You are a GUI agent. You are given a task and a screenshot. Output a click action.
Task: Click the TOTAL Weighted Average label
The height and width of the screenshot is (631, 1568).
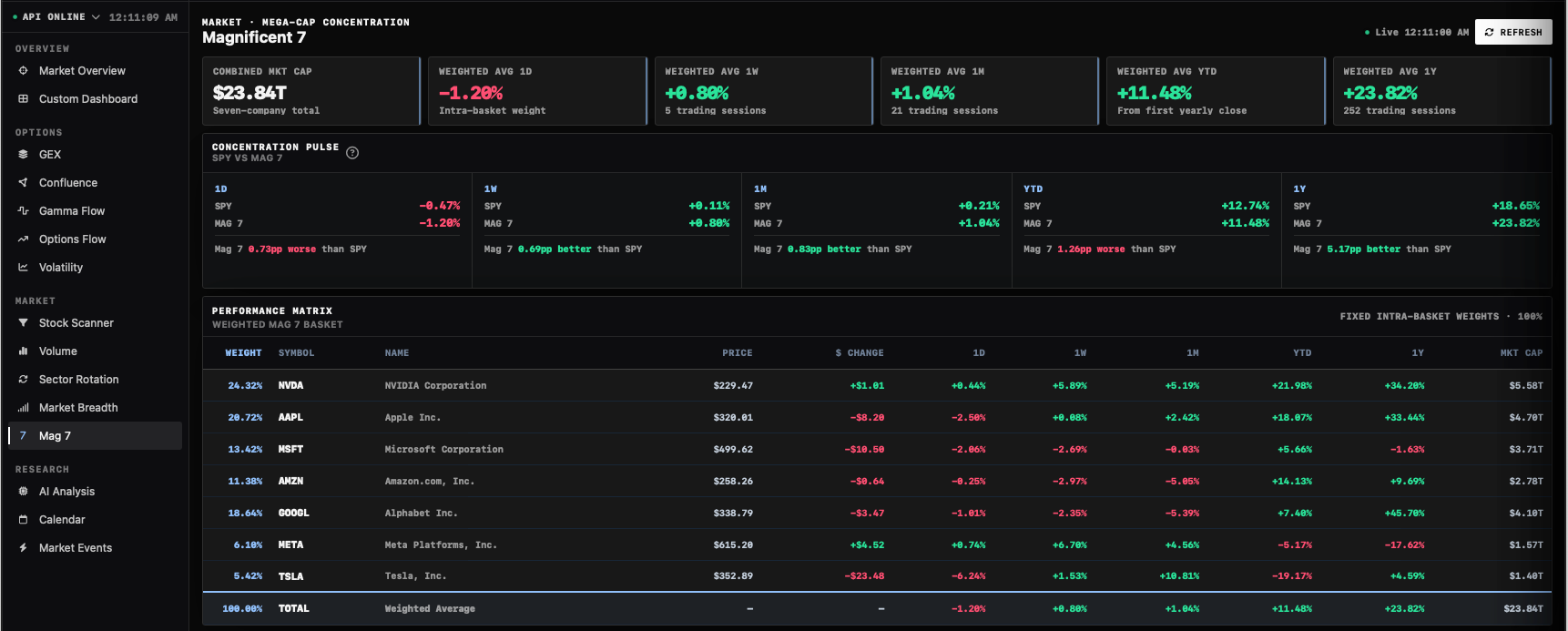[x=430, y=609]
